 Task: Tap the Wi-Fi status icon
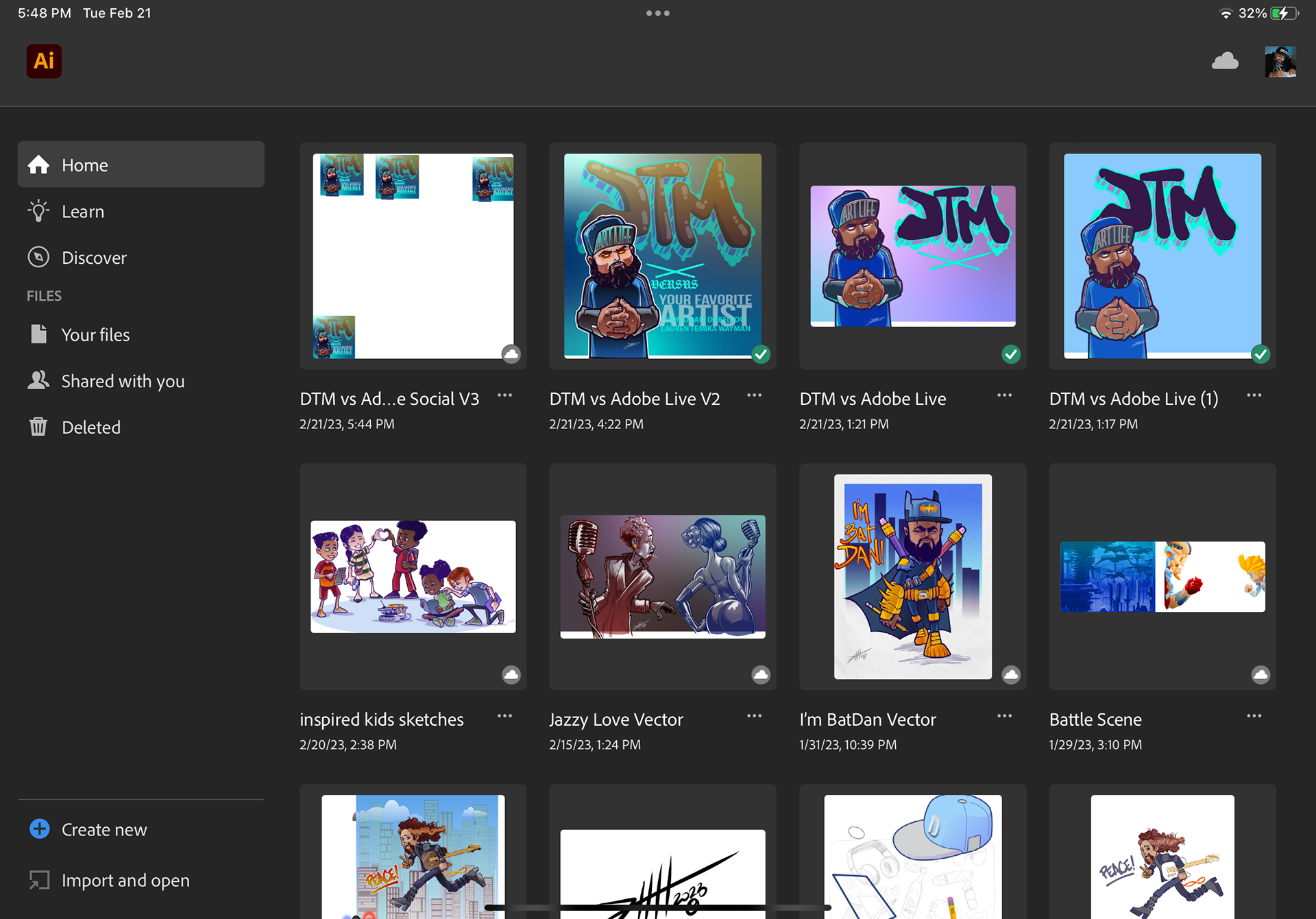coord(1226,14)
